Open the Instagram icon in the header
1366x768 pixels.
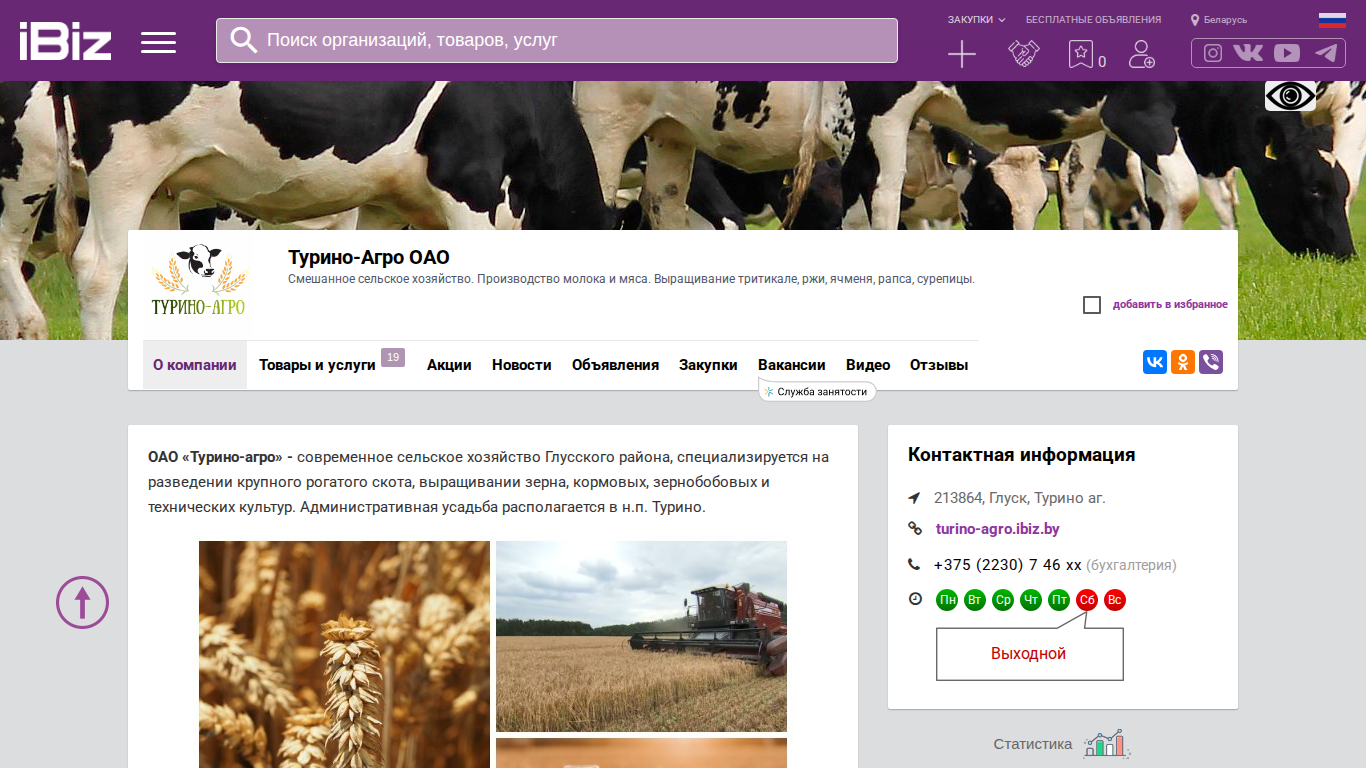[x=1213, y=53]
